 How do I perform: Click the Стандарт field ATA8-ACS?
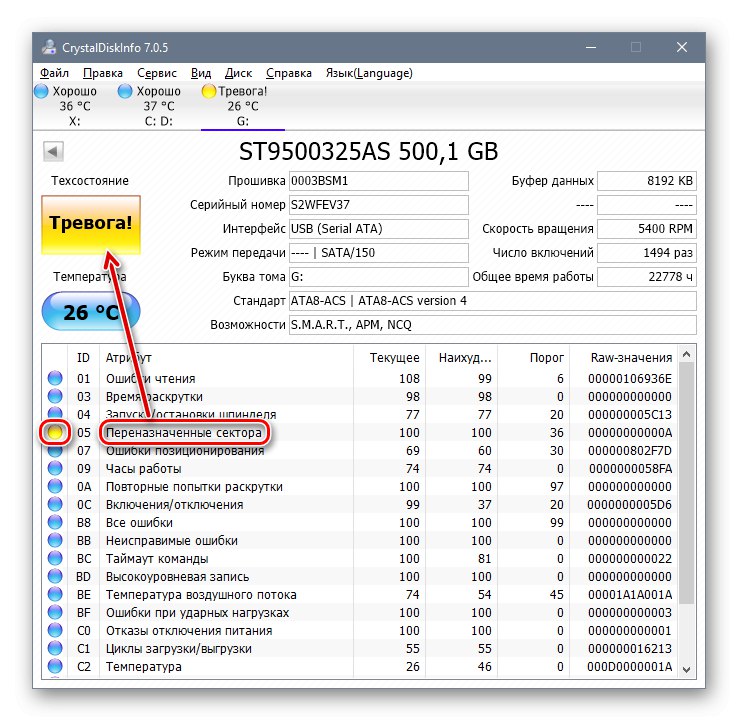coord(492,301)
